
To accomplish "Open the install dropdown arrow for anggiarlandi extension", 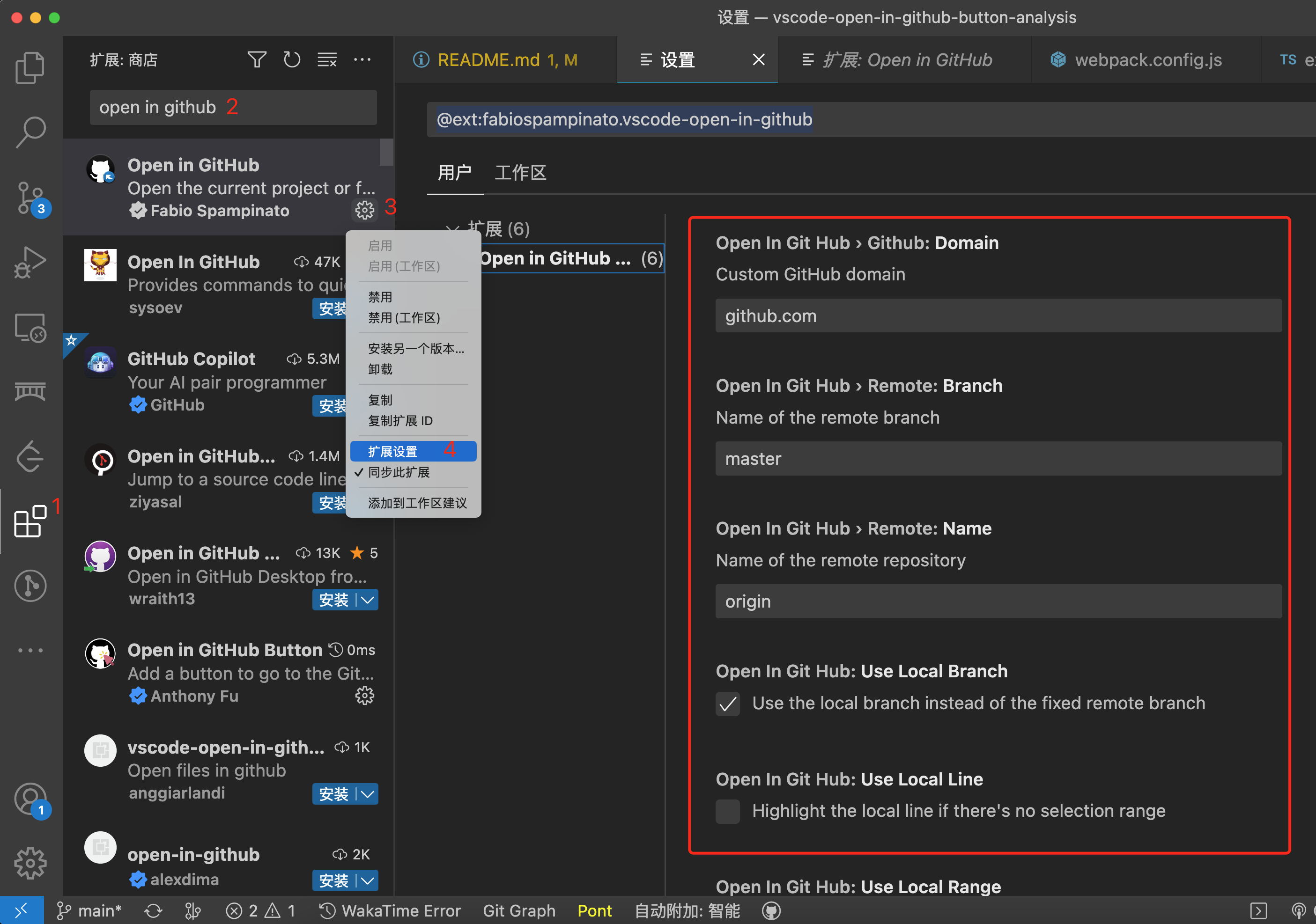I will tap(367, 794).
